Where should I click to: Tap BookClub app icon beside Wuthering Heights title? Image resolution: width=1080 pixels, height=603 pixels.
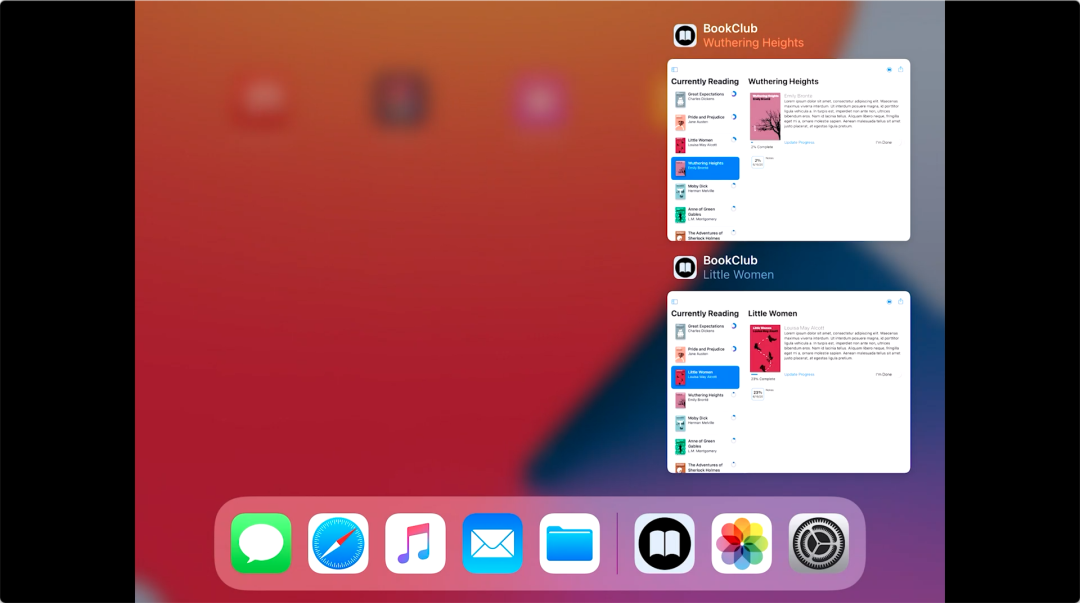click(685, 35)
